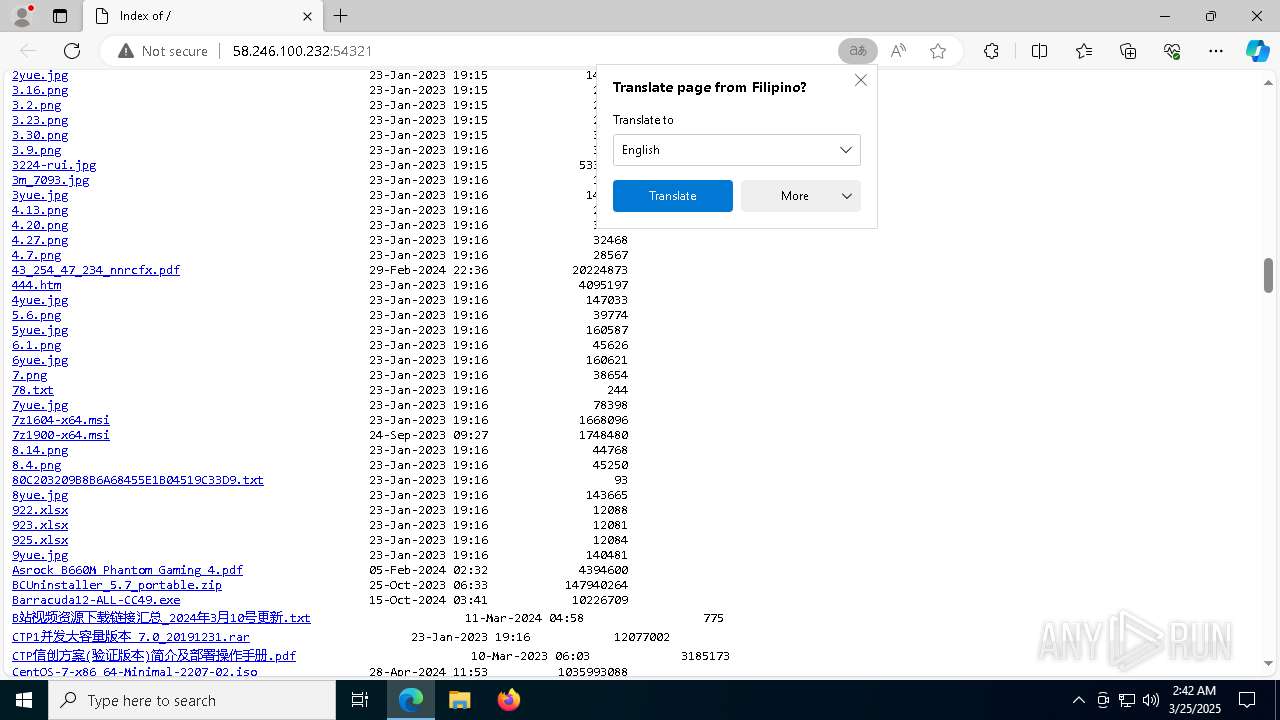The image size is (1280, 720).
Task: Open the 3.16.png link
Action: 40,90
